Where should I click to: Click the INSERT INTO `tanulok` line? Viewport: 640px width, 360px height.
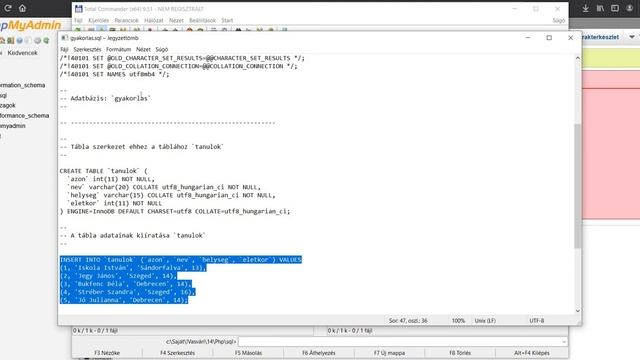click(x=180, y=260)
